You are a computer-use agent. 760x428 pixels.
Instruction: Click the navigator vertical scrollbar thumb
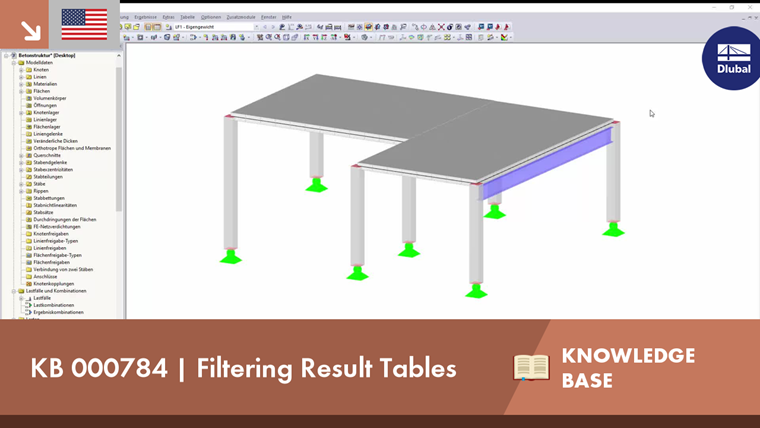pos(119,139)
